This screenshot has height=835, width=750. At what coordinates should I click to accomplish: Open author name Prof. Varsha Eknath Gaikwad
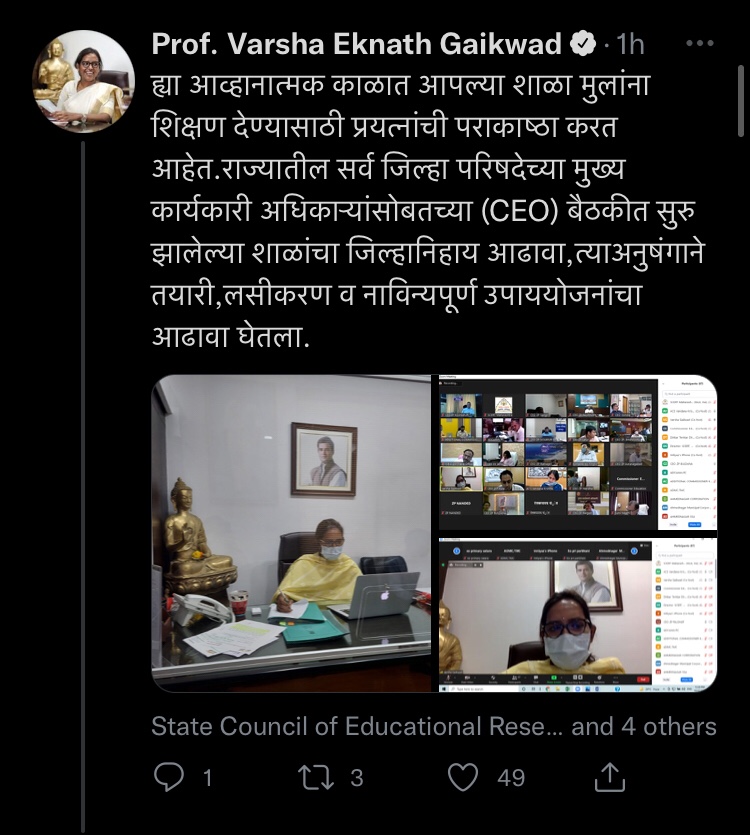pos(356,44)
